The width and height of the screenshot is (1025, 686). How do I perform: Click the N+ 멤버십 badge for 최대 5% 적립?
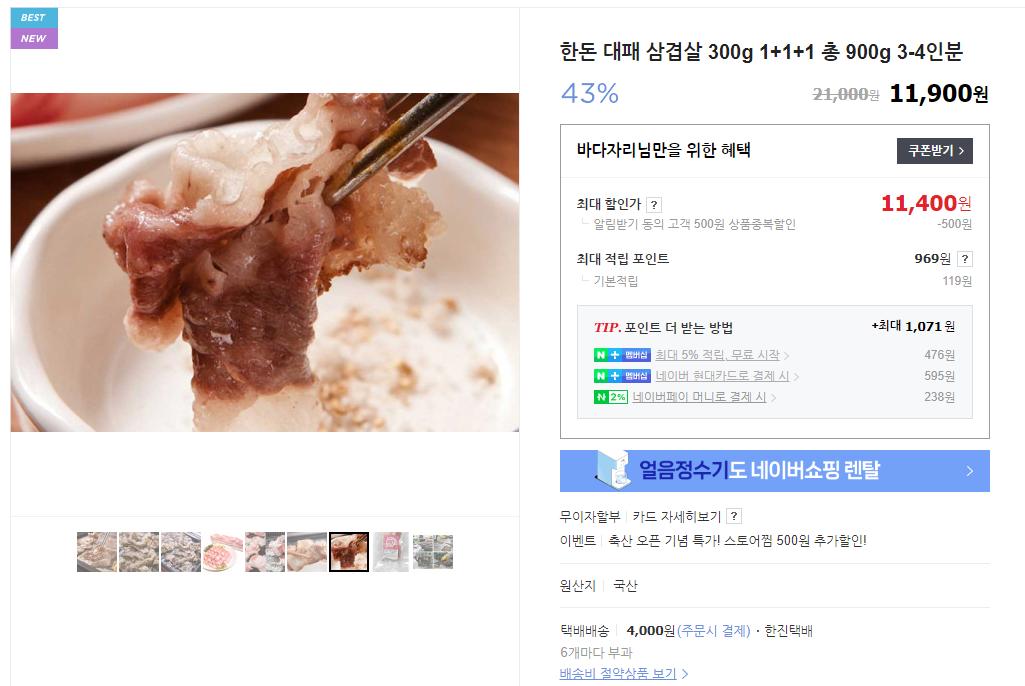coord(622,355)
